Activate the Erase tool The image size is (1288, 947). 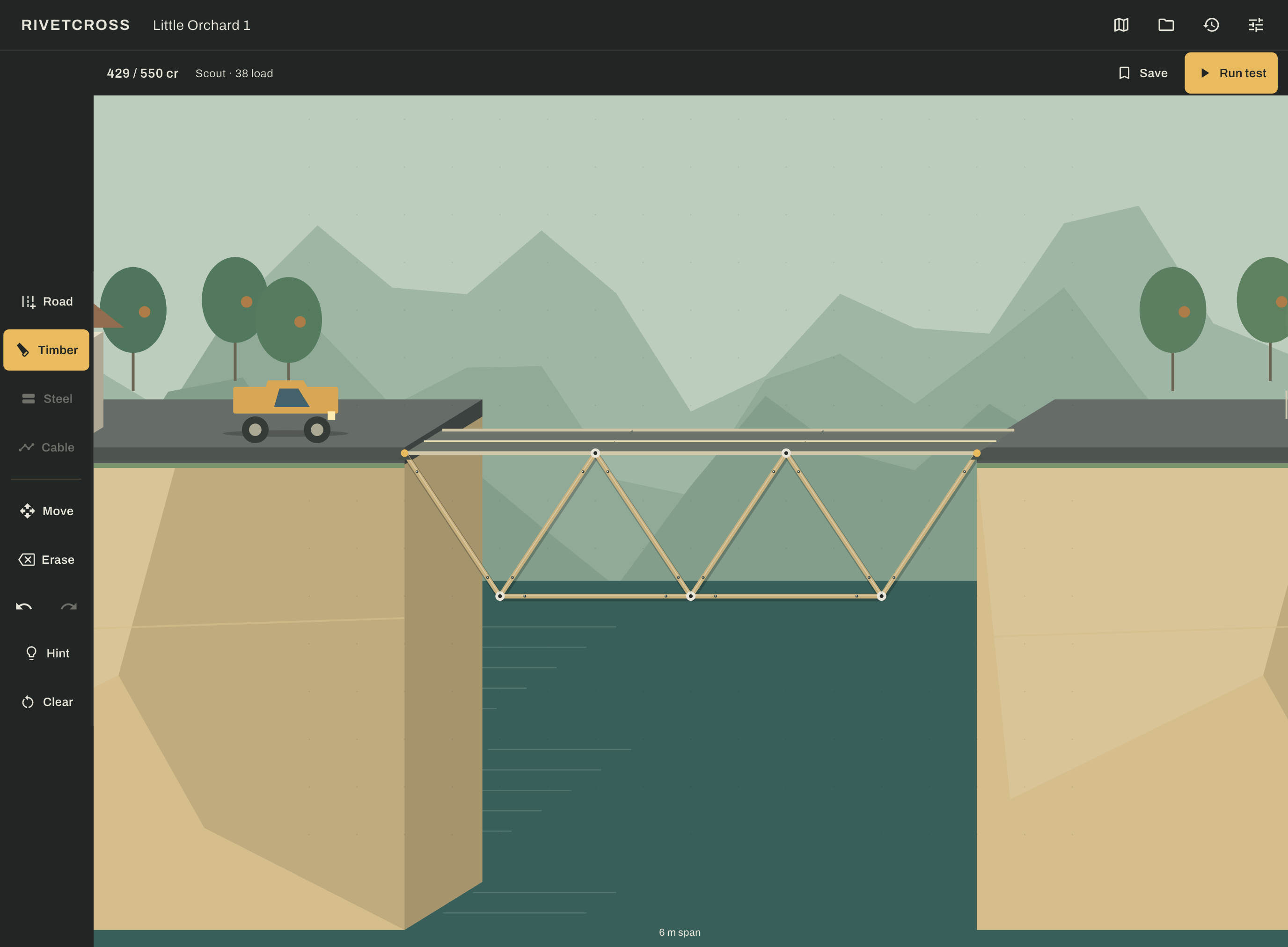[x=46, y=560]
